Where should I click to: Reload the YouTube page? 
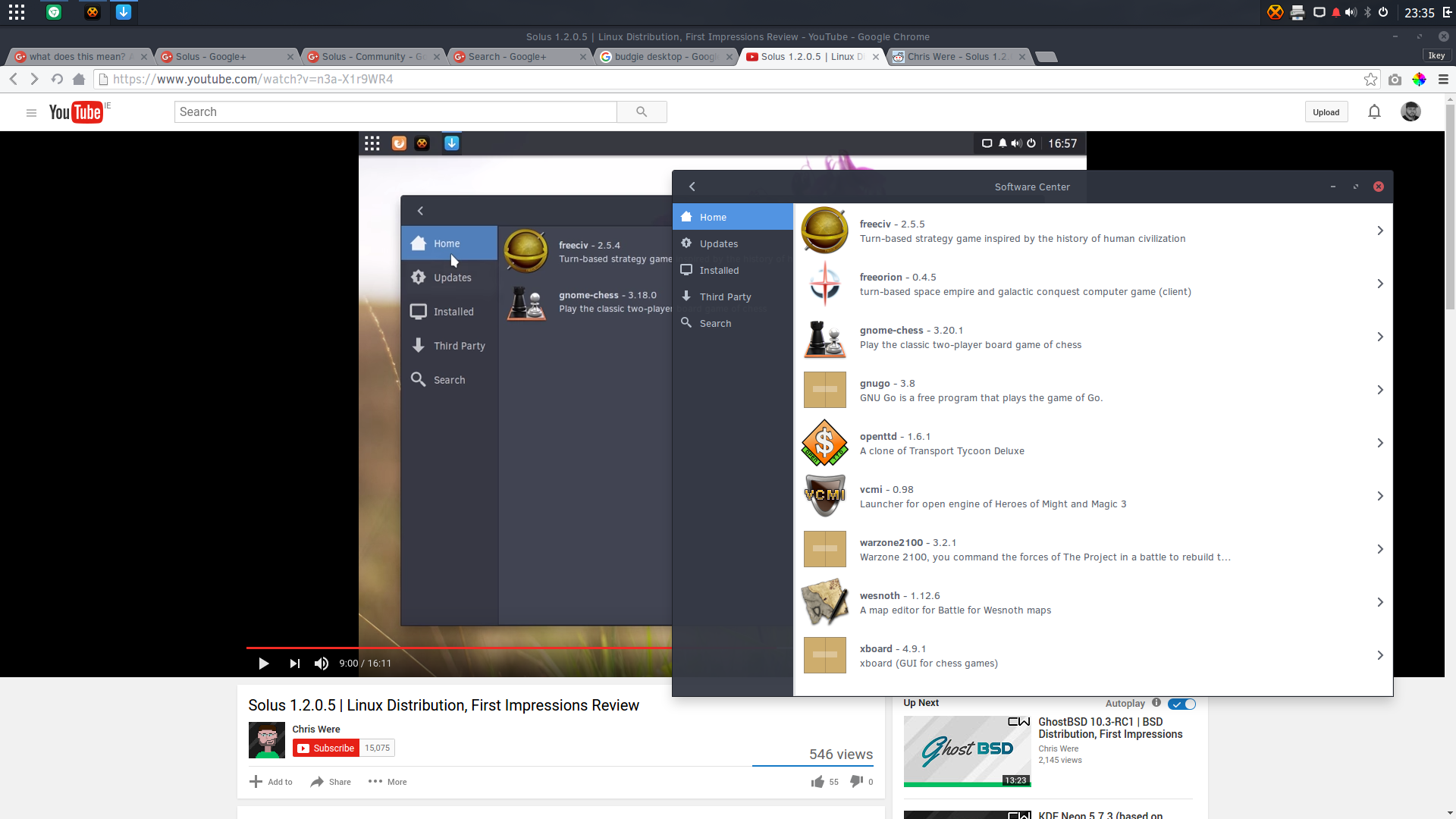tap(57, 79)
